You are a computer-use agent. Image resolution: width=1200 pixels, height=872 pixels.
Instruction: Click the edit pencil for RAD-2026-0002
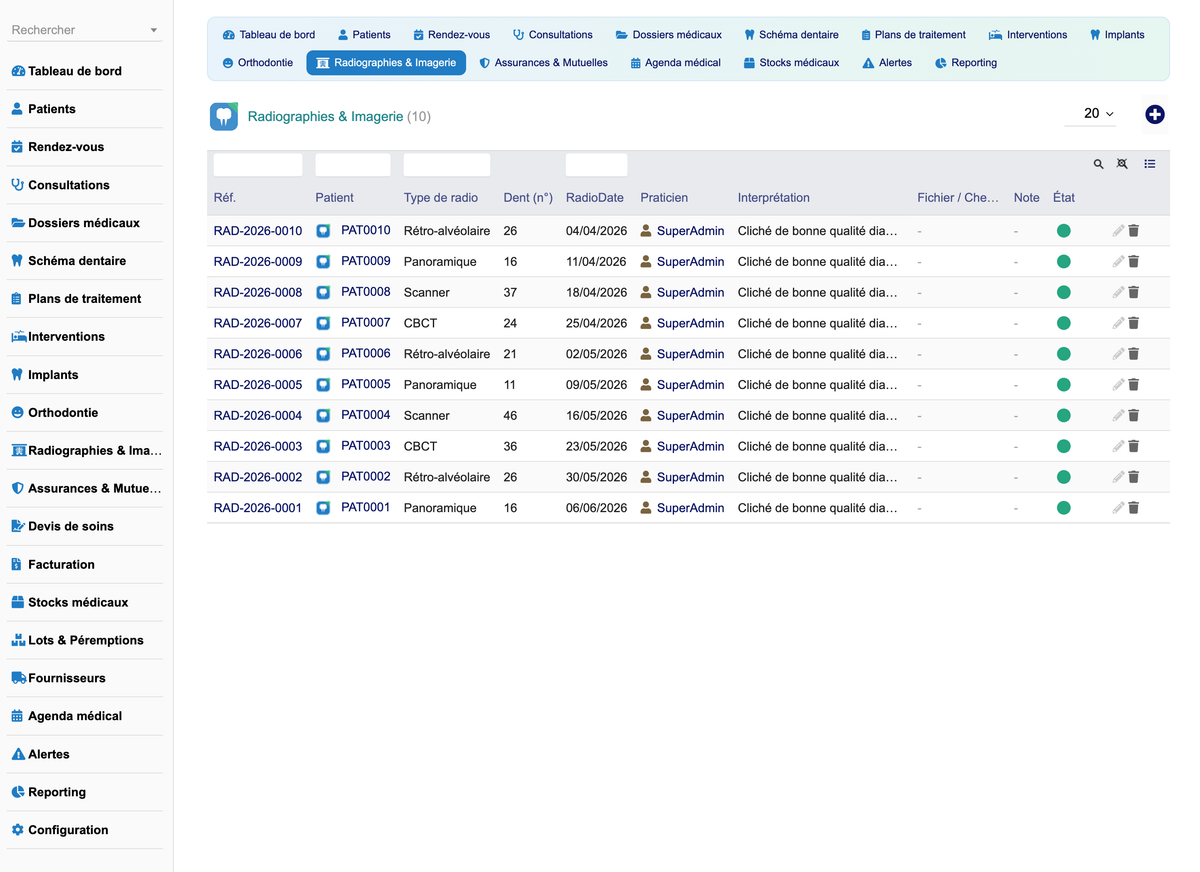[x=1118, y=477]
